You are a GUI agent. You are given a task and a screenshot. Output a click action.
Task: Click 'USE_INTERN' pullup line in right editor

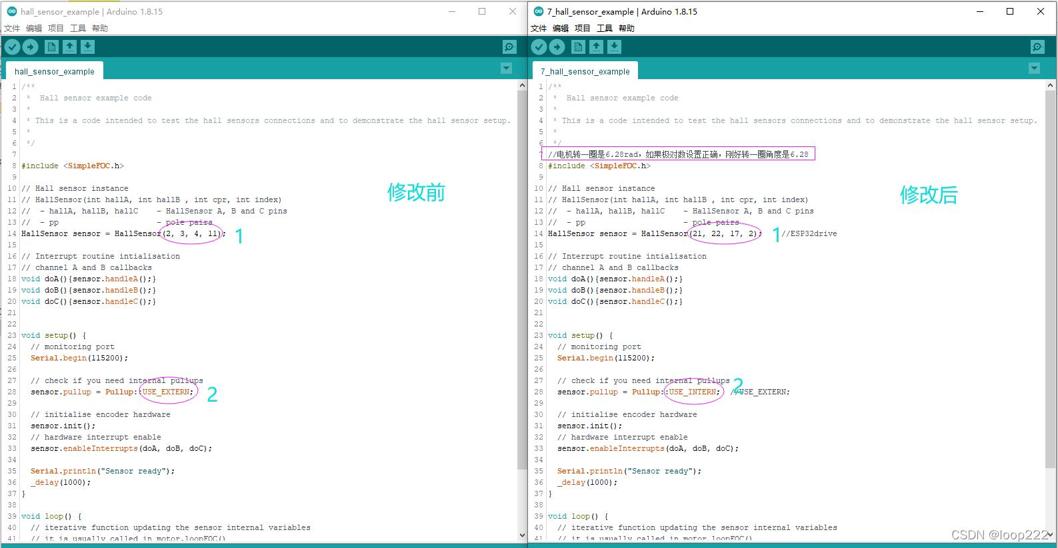(640, 391)
